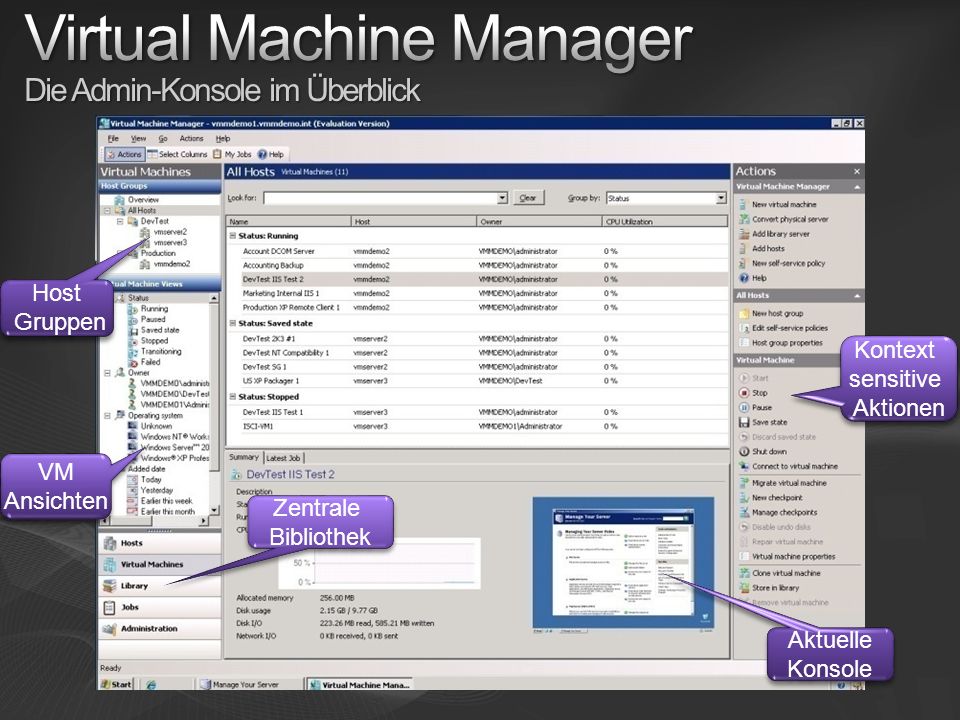Collapse the Virtual Machine Manager actions section

pos(857,187)
